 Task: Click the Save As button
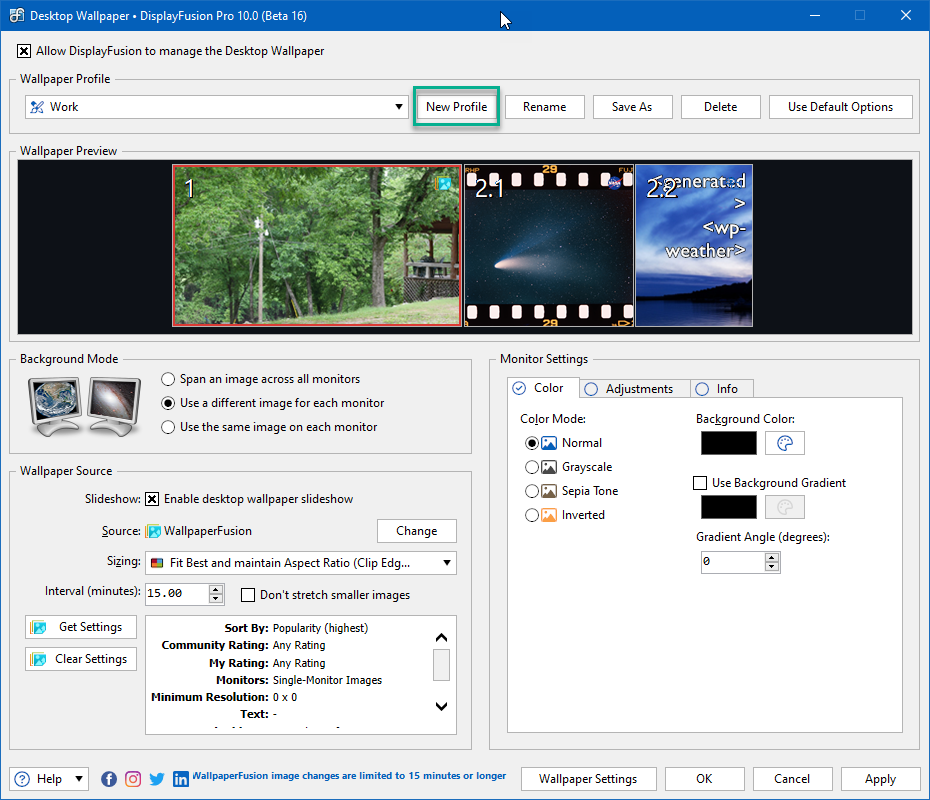coord(632,107)
